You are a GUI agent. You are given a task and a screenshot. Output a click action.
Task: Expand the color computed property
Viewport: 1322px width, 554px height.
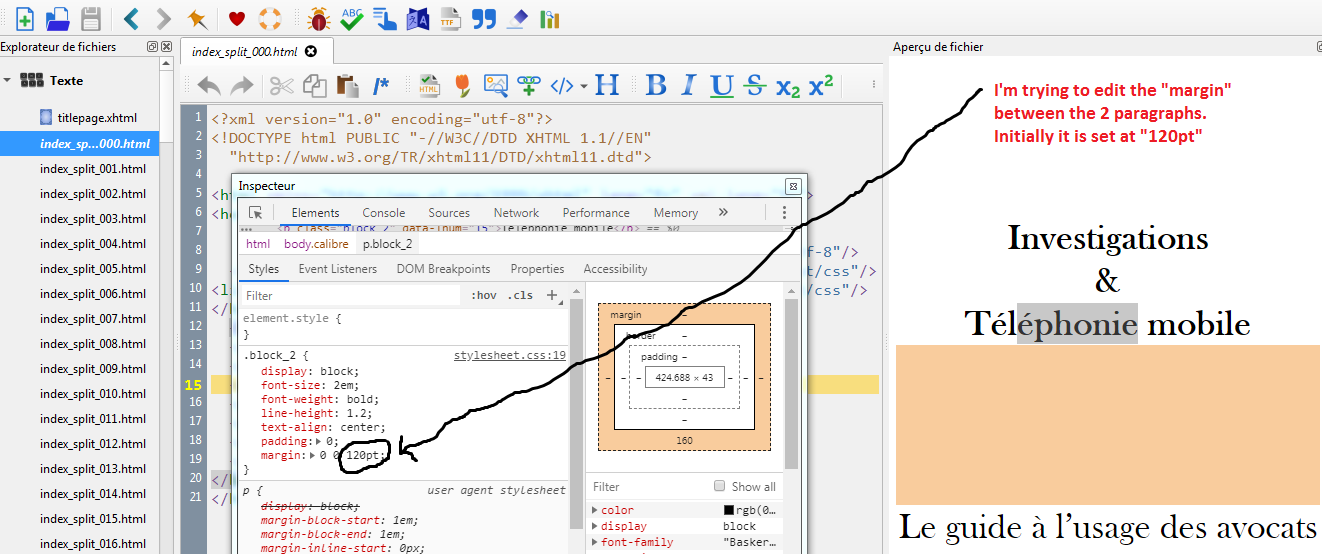593,510
